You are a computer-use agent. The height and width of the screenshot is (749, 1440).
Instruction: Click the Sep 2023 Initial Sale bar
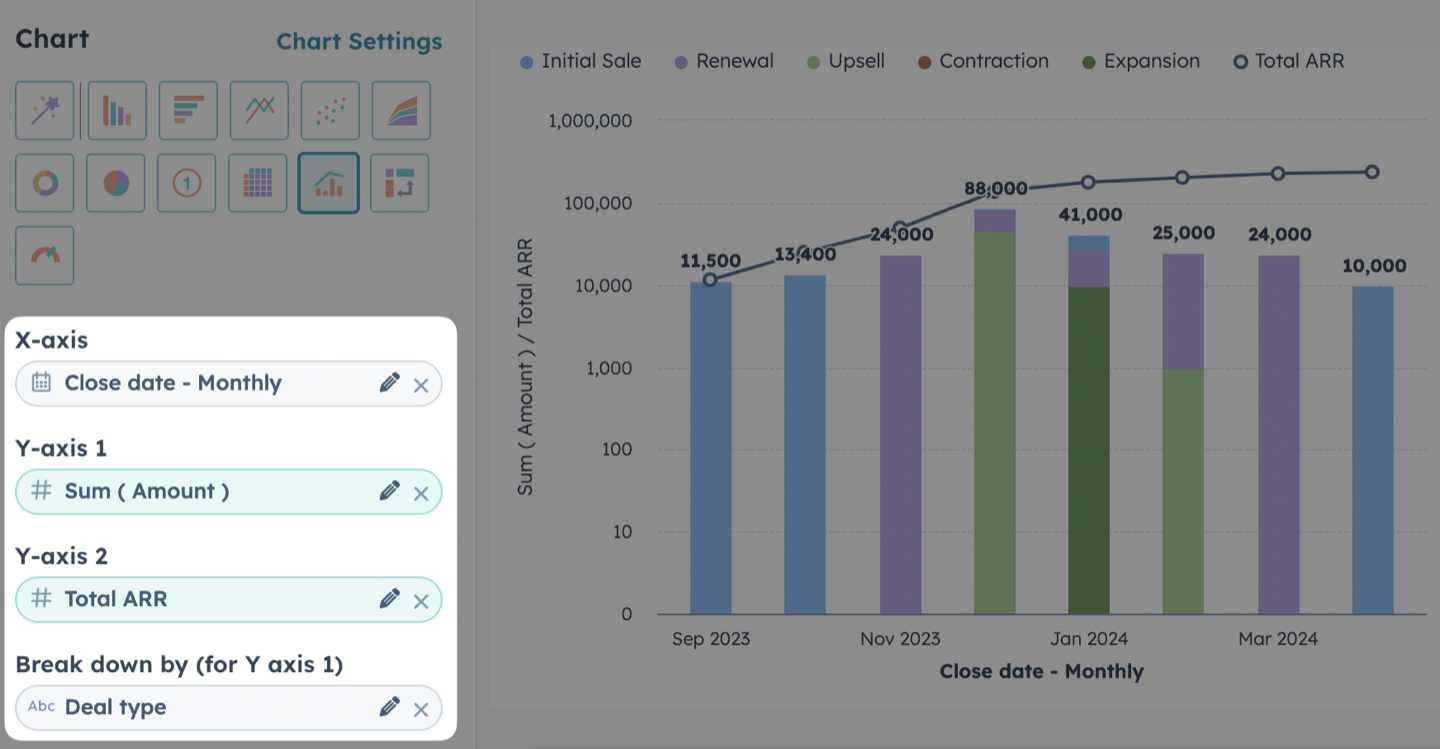pos(711,448)
